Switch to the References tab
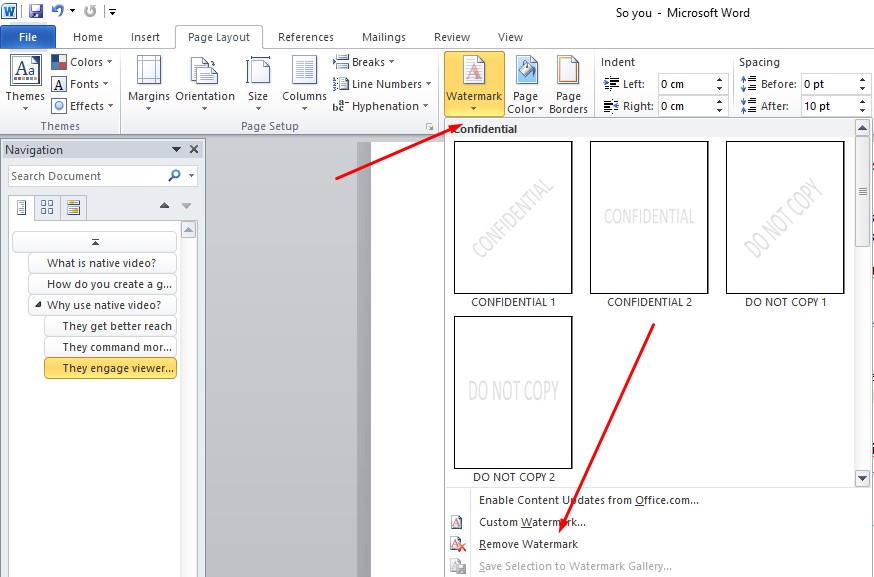874x577 pixels. [x=305, y=37]
